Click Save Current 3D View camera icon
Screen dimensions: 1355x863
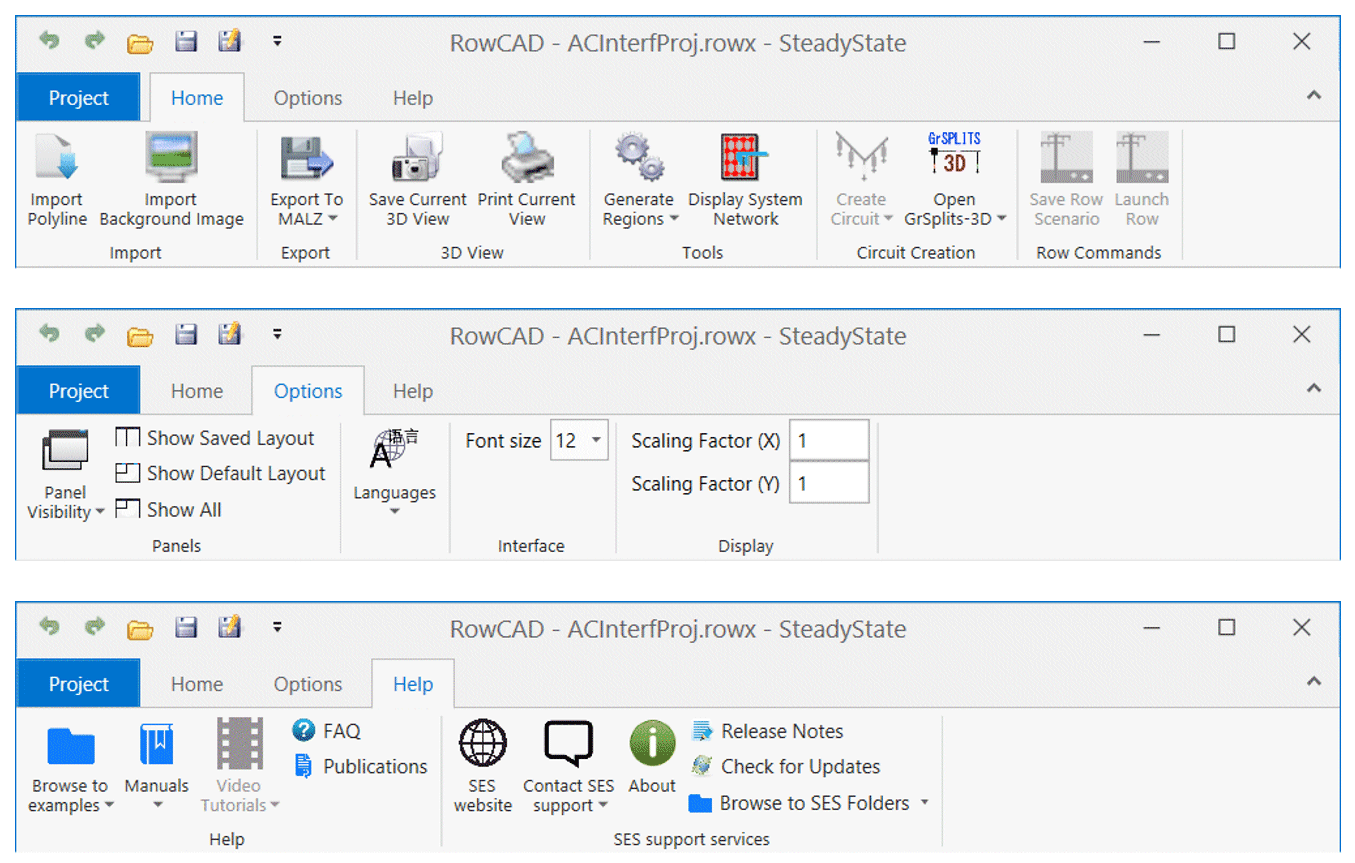tap(417, 159)
